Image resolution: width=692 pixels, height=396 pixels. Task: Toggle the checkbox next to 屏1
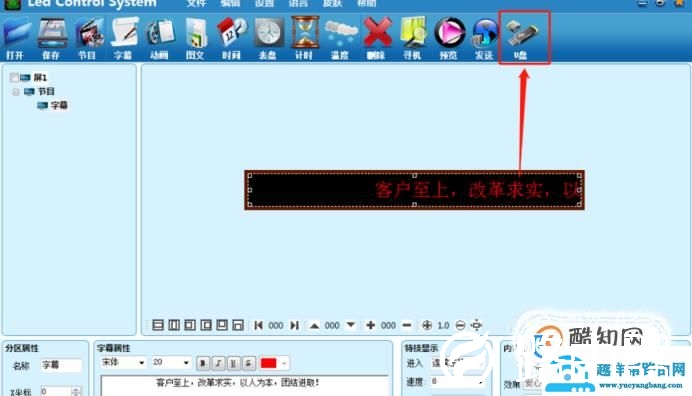tap(14, 78)
